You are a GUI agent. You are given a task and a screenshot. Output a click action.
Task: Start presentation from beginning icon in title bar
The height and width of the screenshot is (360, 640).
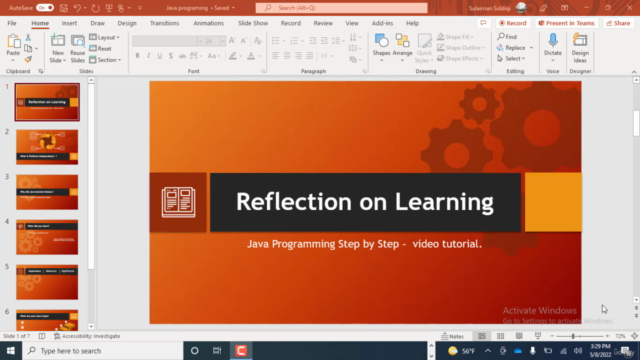[109, 8]
